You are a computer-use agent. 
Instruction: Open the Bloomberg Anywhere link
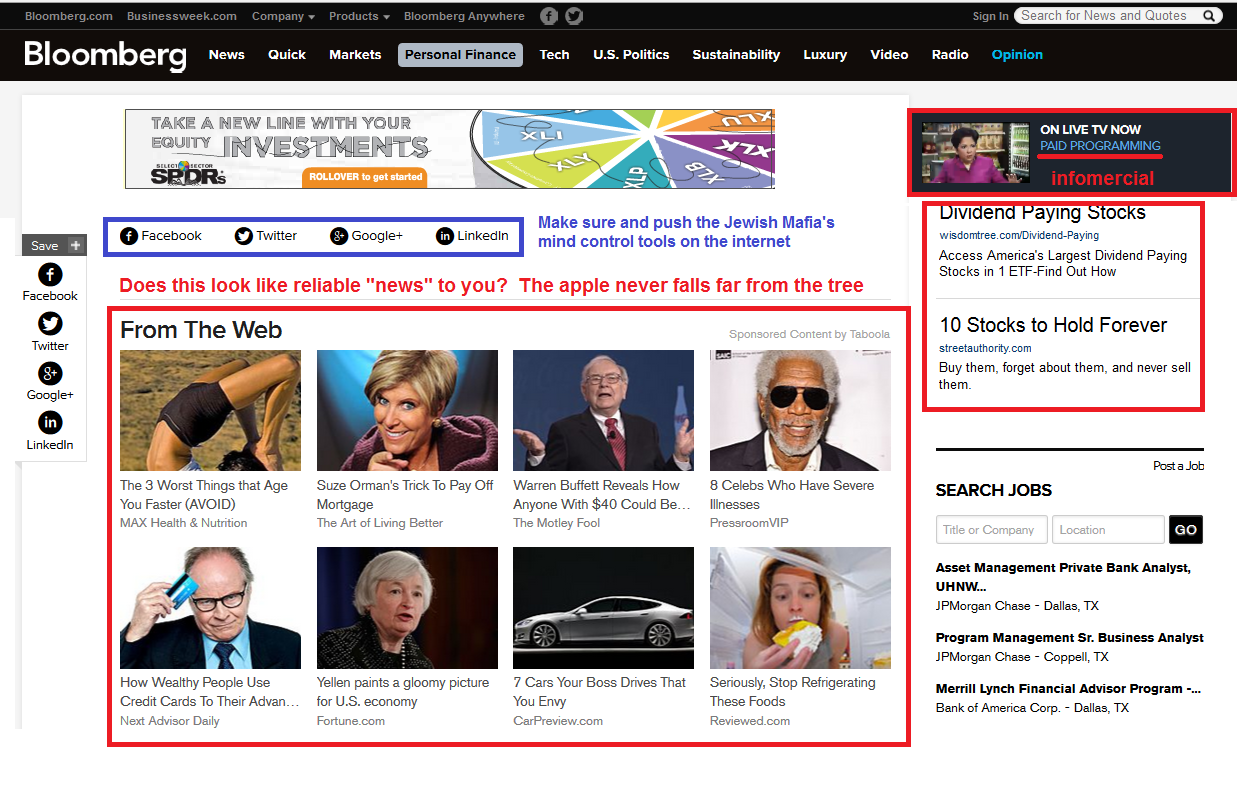point(464,16)
